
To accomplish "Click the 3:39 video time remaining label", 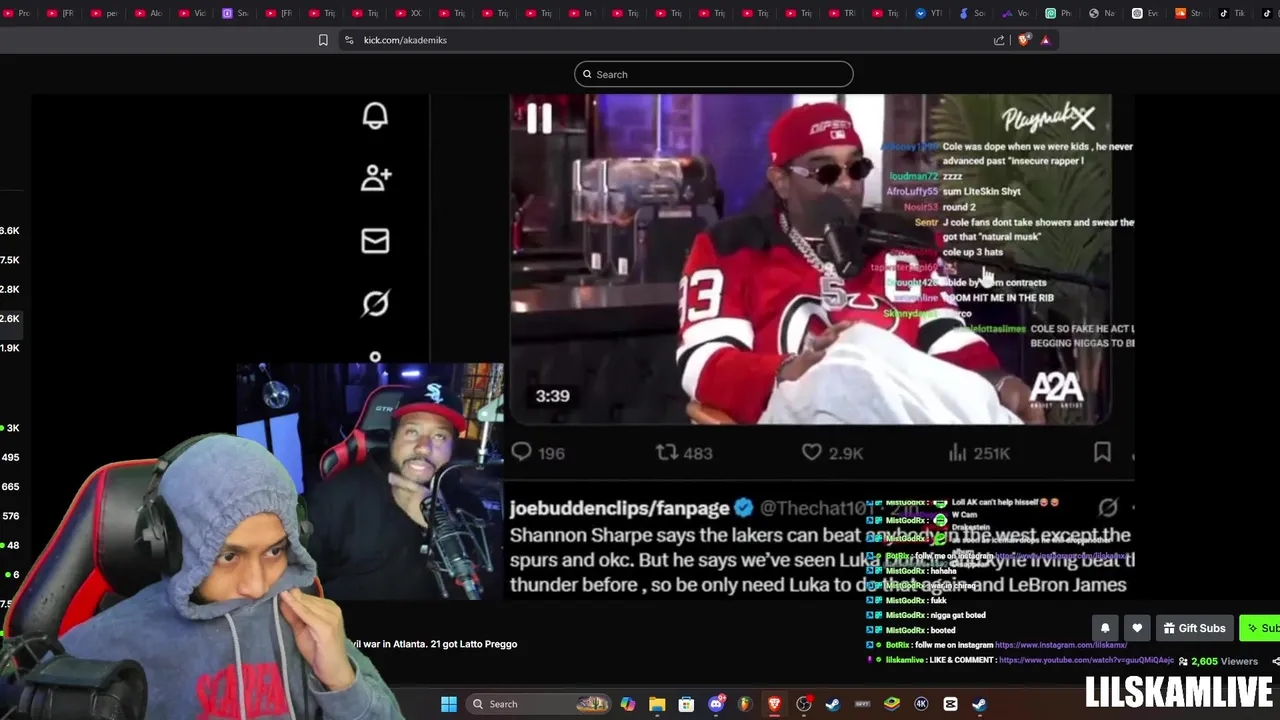I will tap(552, 396).
